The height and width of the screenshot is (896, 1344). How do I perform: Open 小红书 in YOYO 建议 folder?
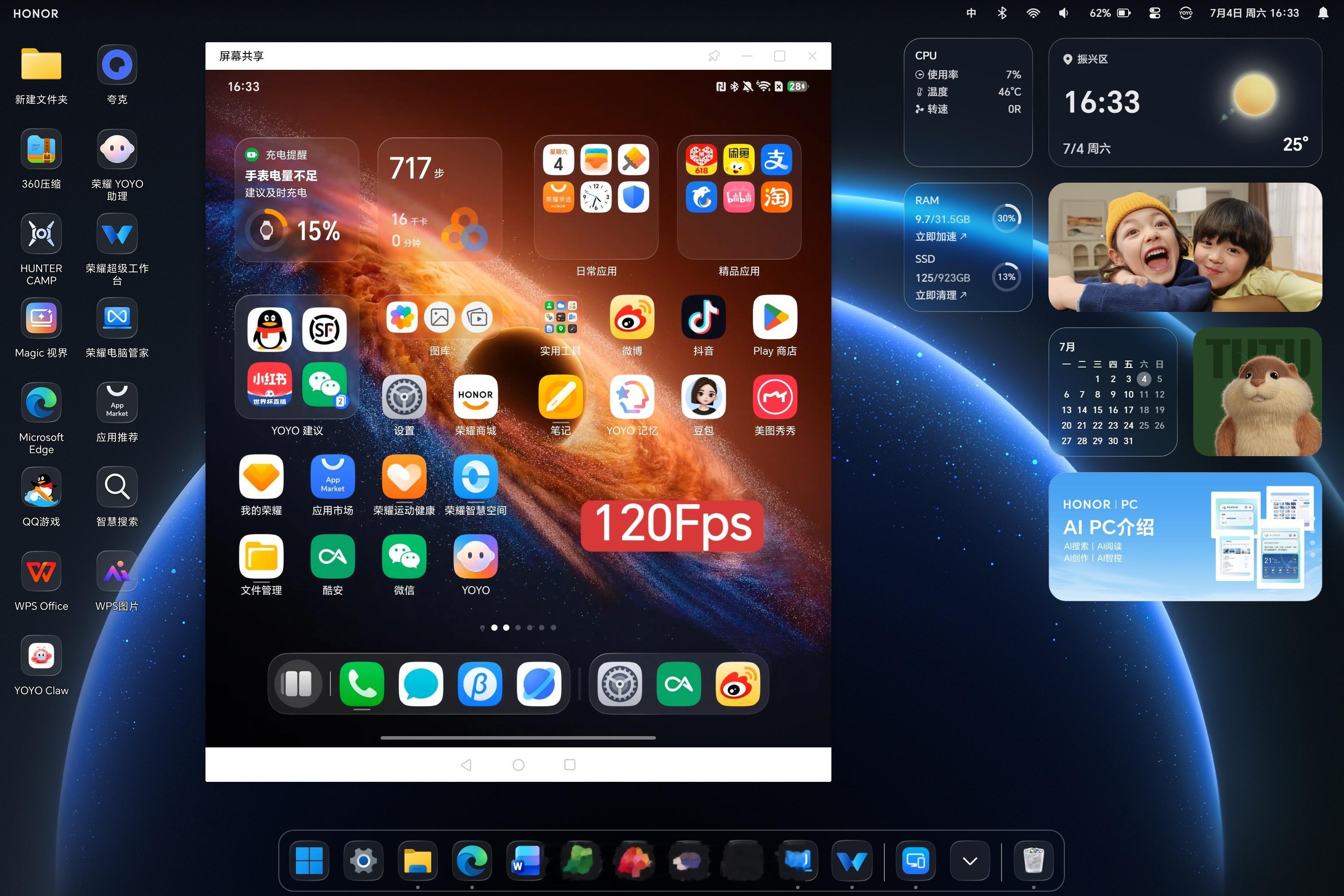269,385
